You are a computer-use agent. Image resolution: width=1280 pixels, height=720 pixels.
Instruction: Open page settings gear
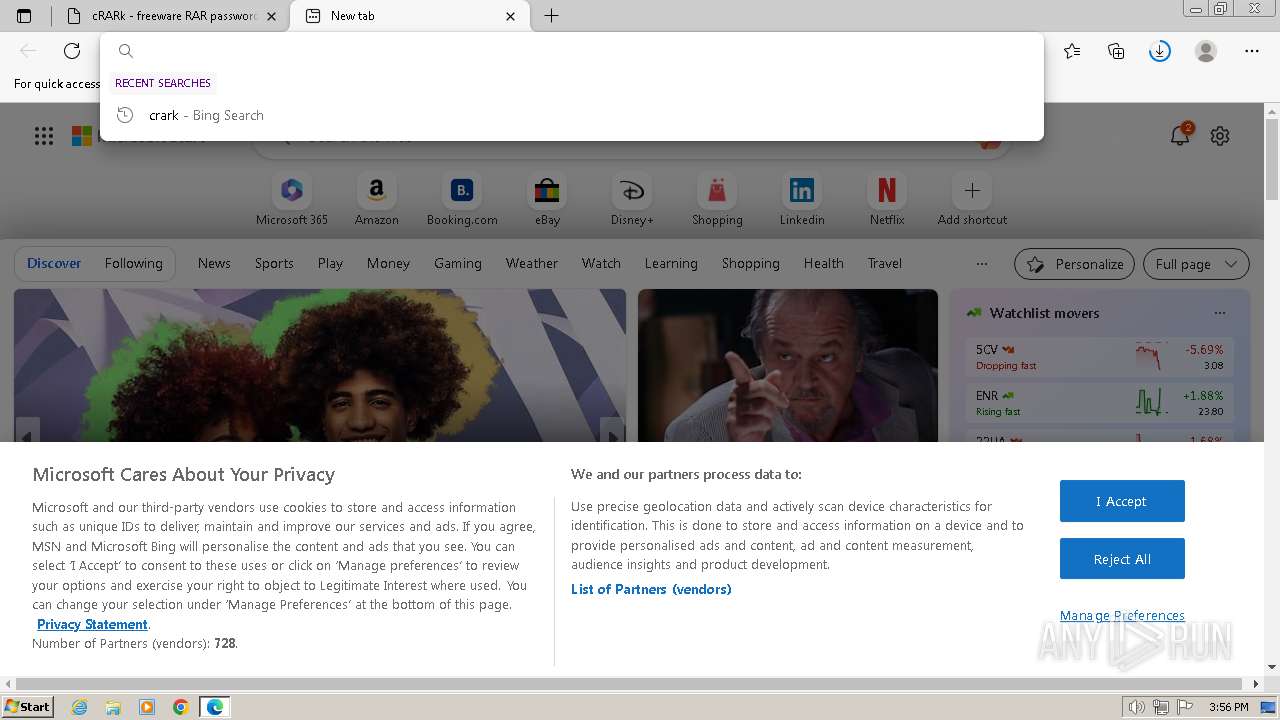pos(1220,136)
